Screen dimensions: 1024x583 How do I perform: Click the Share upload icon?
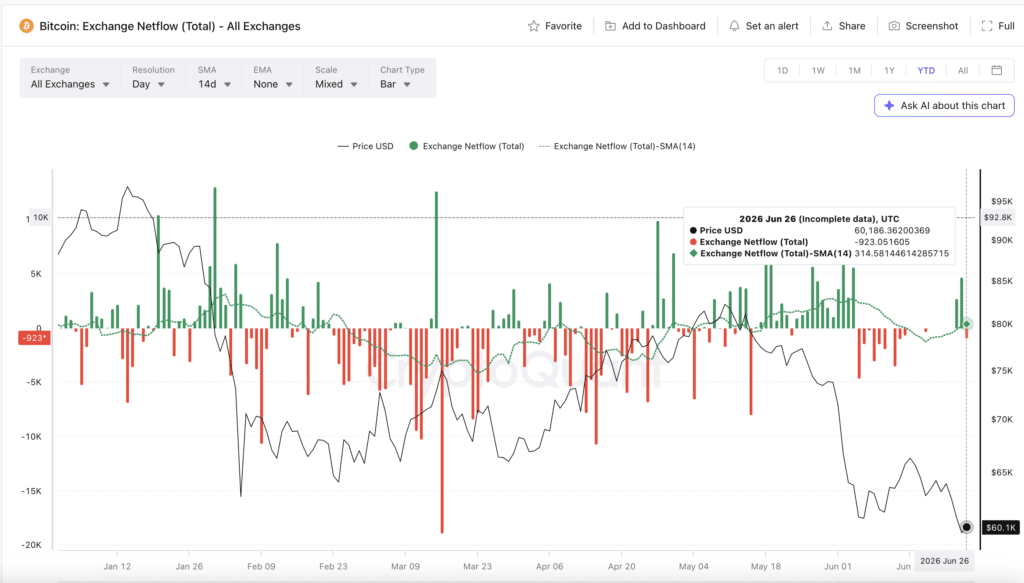pyautogui.click(x=827, y=26)
